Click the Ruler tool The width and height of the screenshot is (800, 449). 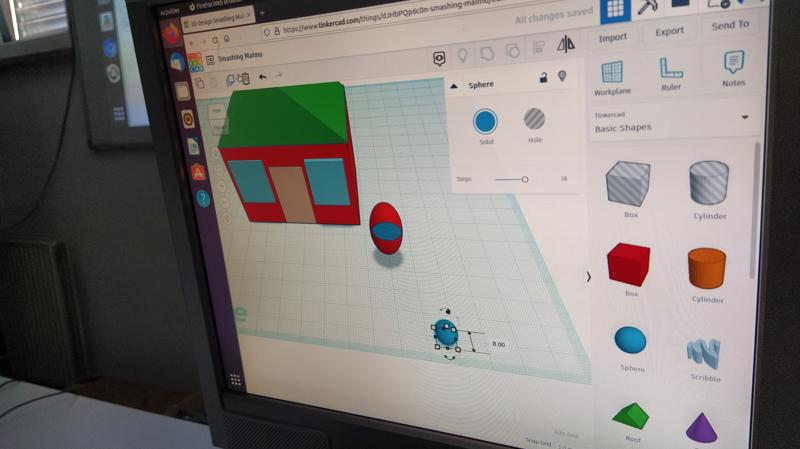tap(671, 74)
